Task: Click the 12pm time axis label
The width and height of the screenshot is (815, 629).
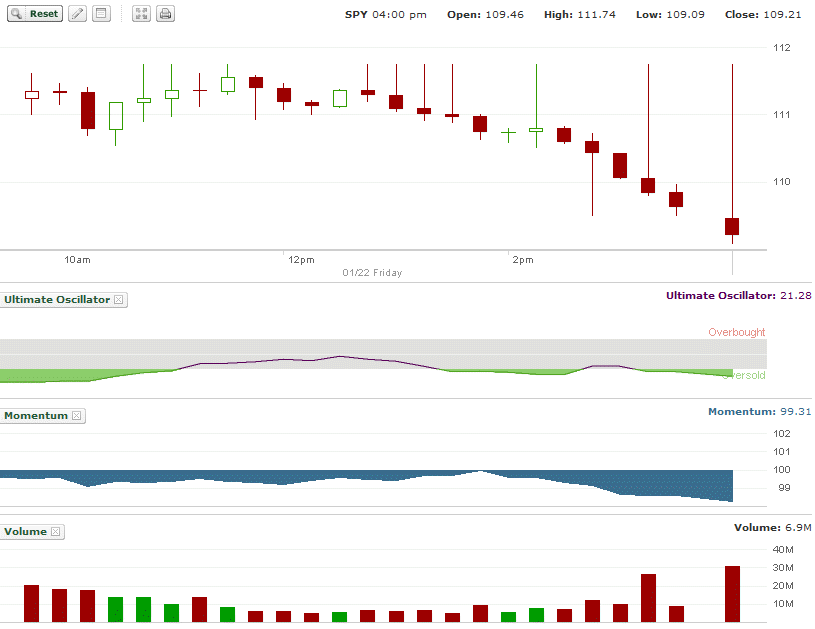Action: click(x=301, y=260)
